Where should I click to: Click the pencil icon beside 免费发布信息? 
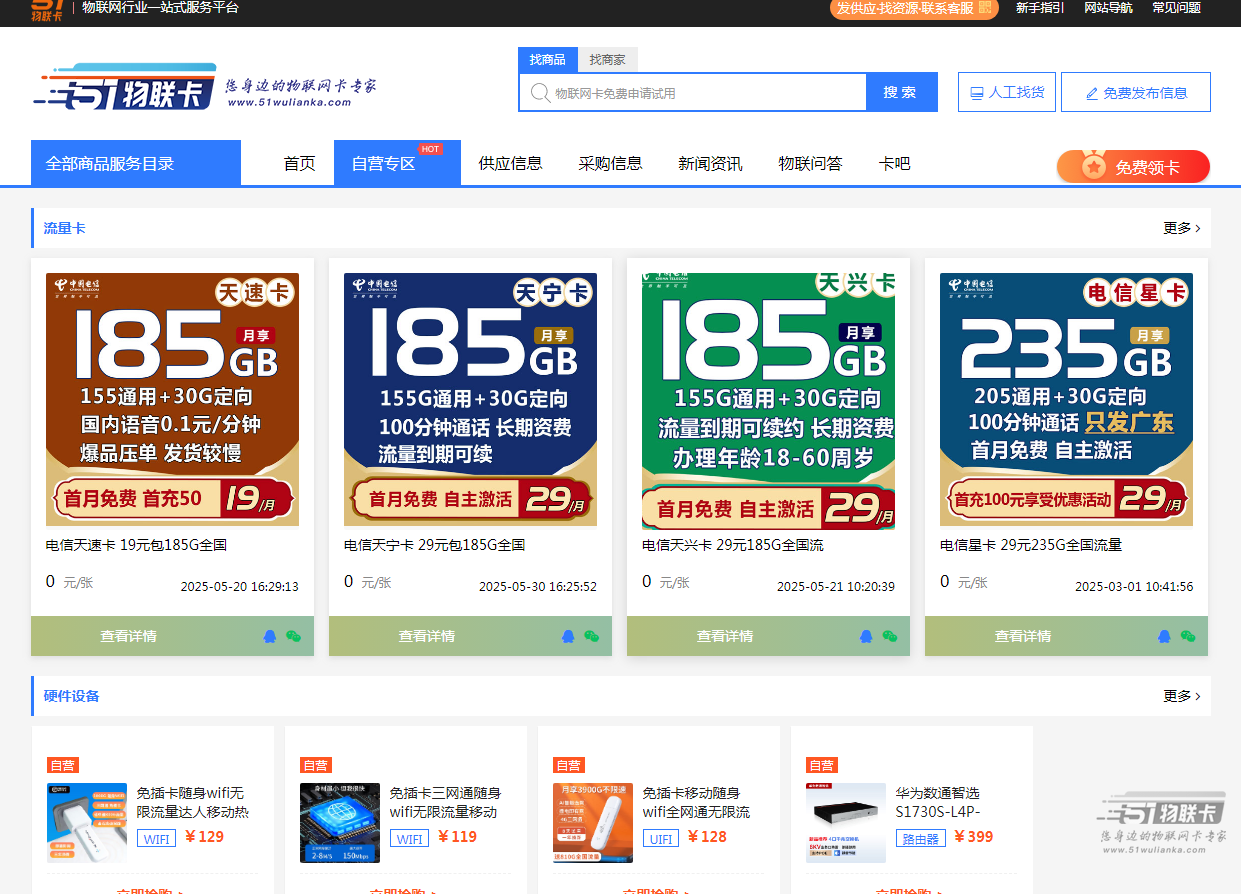coord(1092,94)
